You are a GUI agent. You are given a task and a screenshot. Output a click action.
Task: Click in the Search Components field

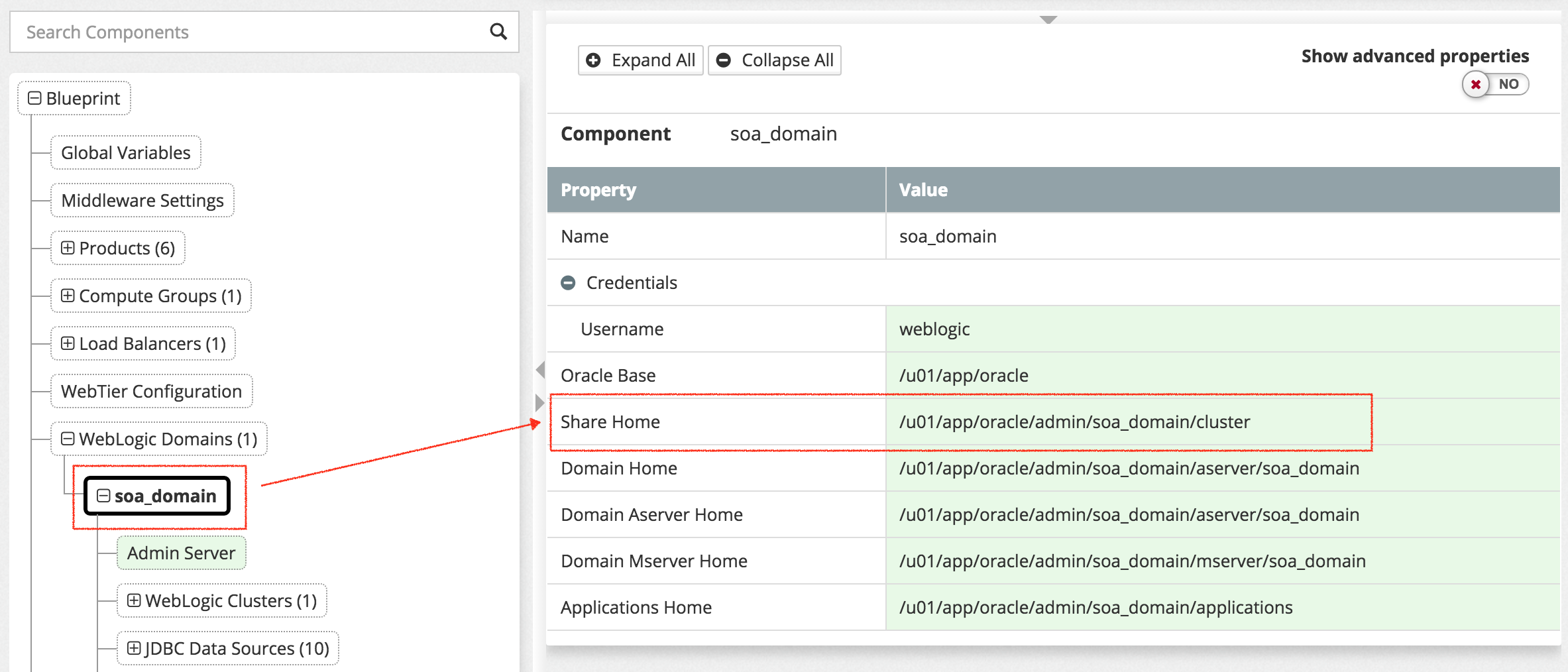(x=252, y=32)
